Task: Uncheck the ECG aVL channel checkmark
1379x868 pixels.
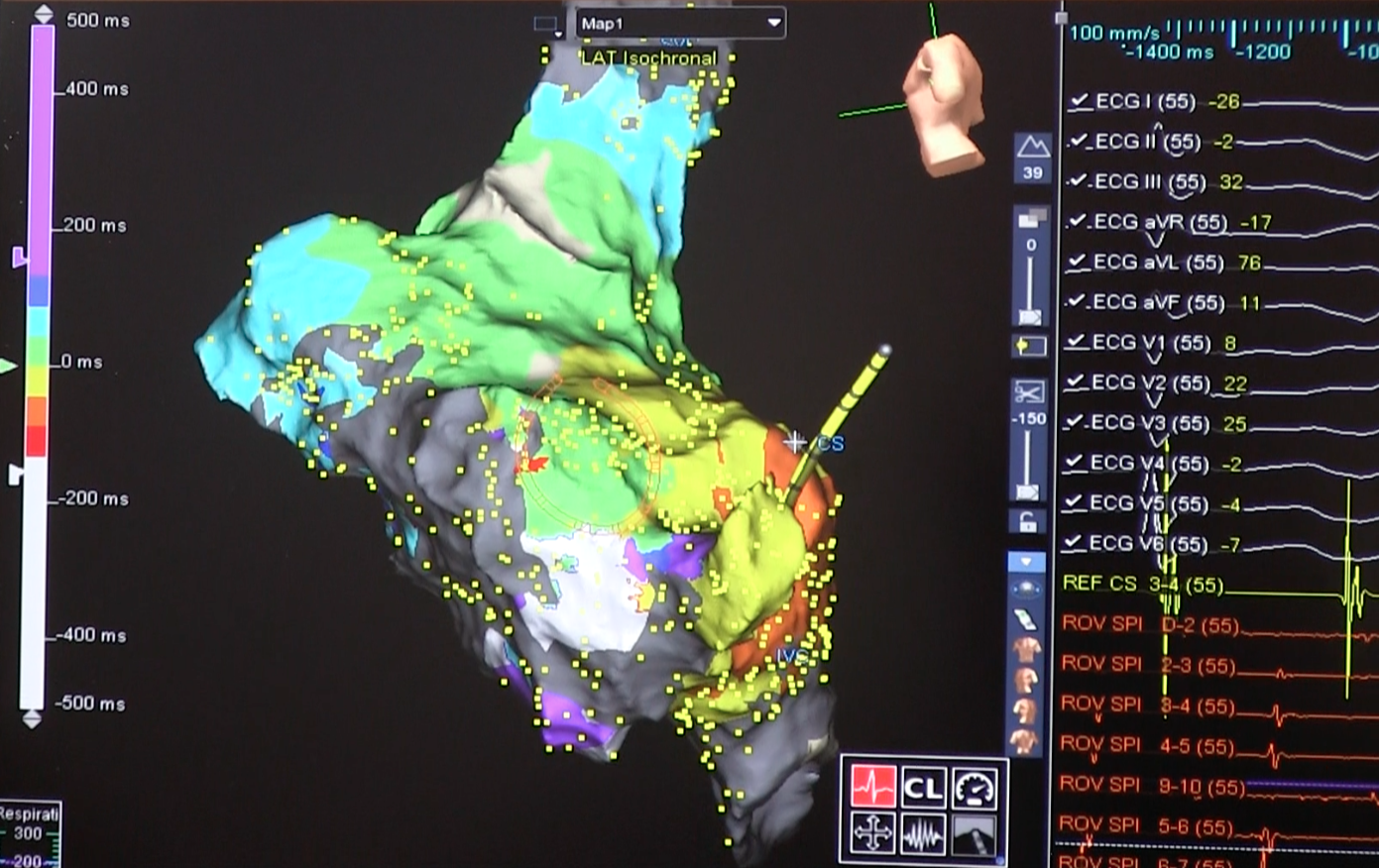Action: [1078, 262]
